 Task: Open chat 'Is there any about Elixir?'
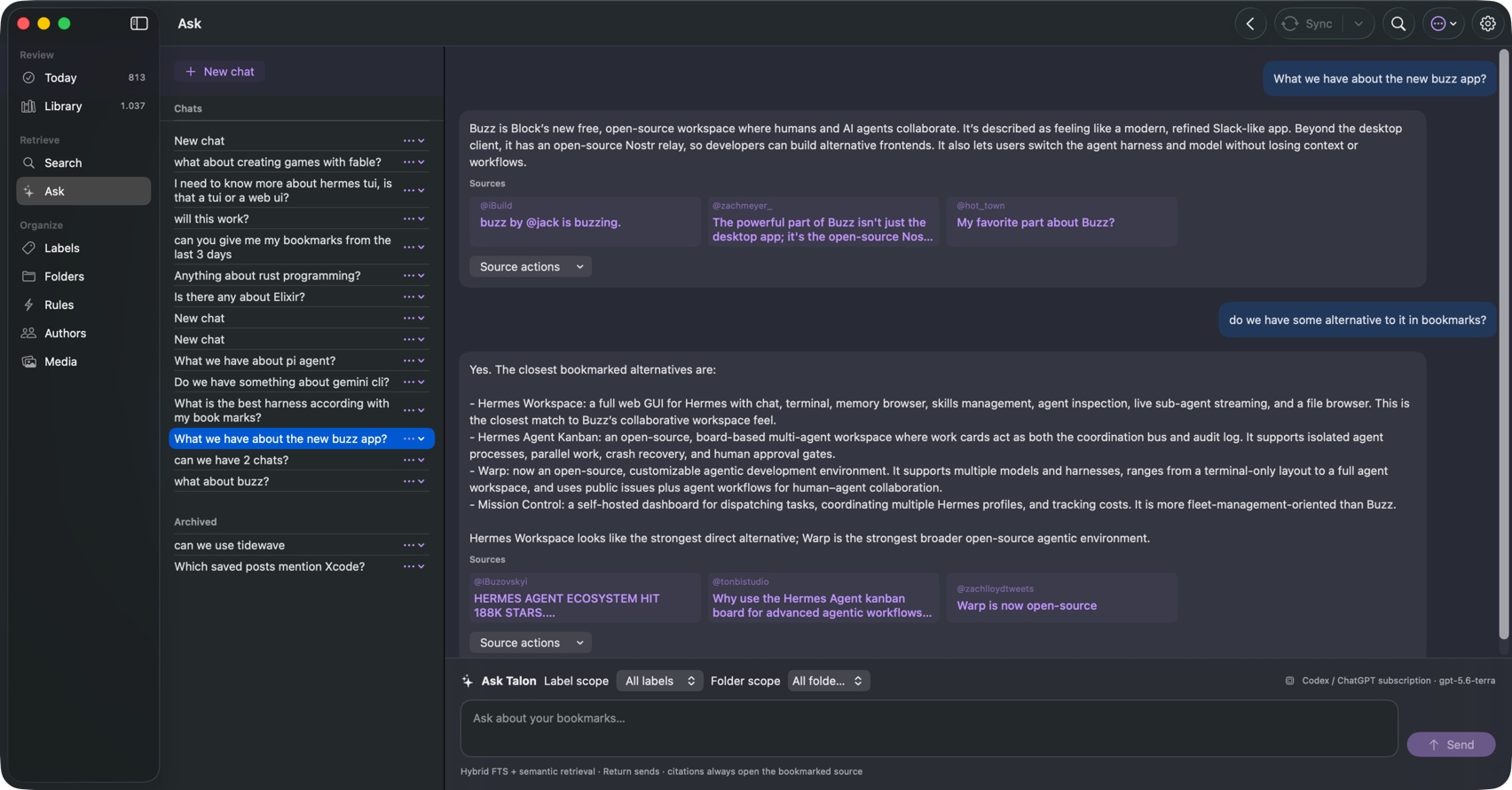click(x=240, y=297)
